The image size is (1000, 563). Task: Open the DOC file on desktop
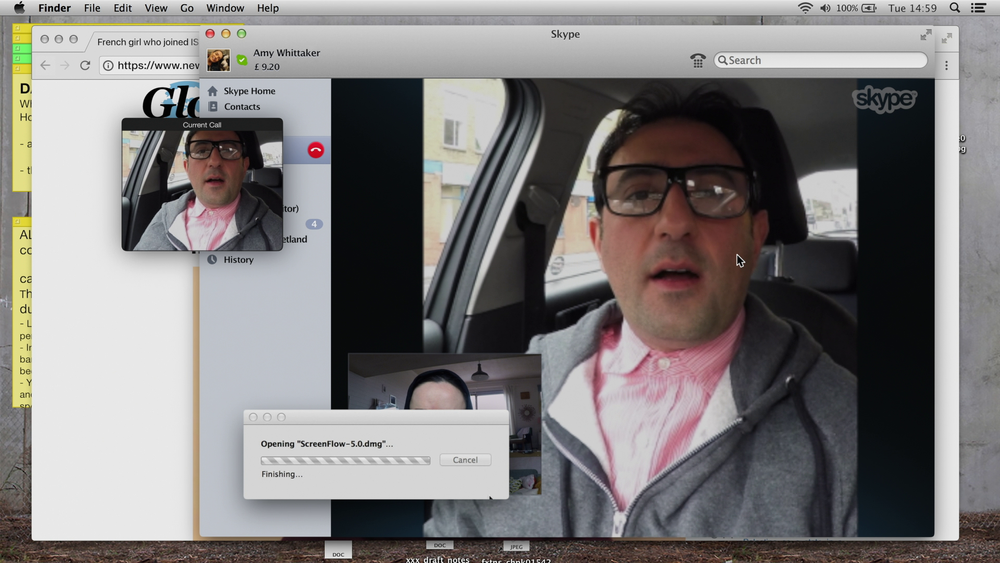click(x=338, y=550)
